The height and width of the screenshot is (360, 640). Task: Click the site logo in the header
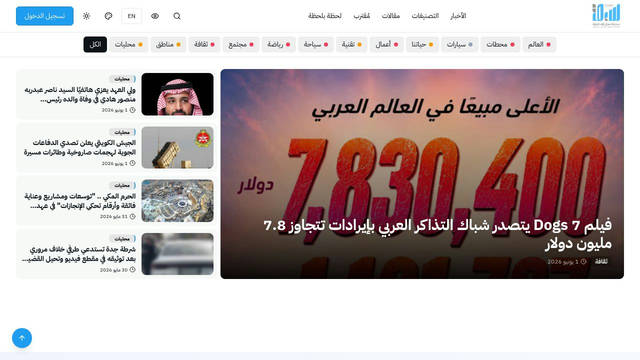pos(606,16)
